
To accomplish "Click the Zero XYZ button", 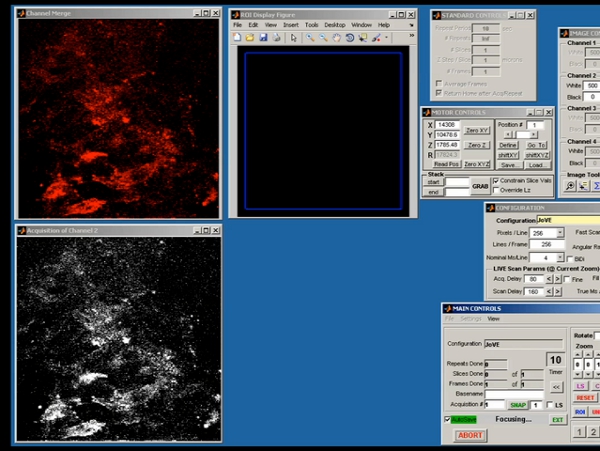I will (476, 164).
